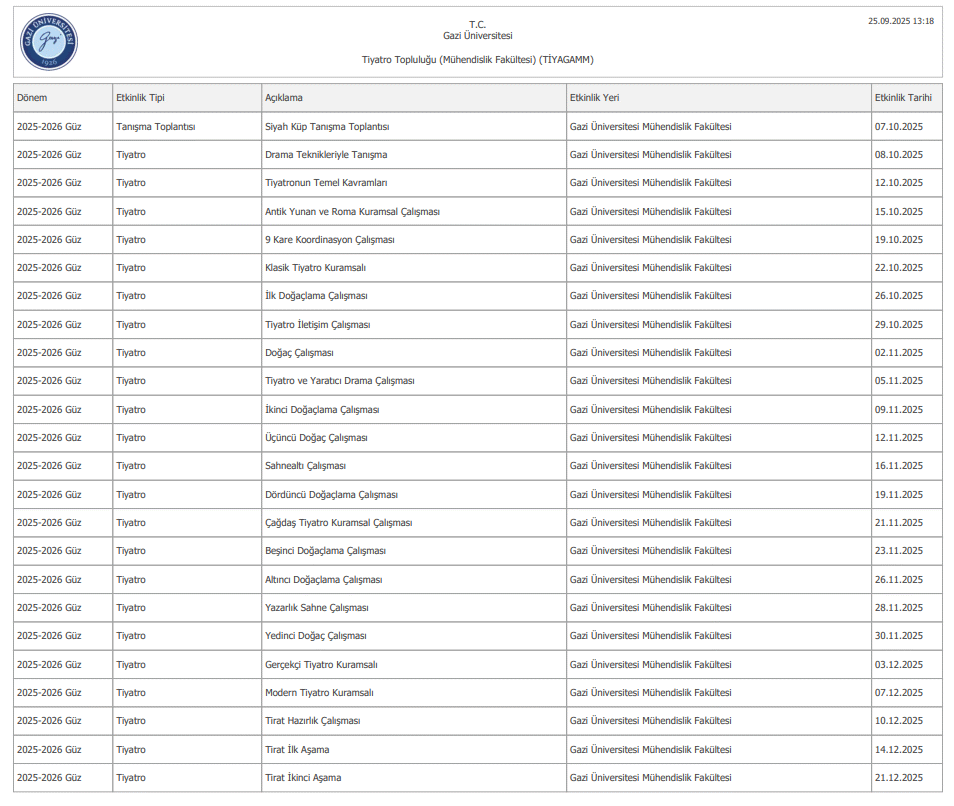Image resolution: width=954 pixels, height=806 pixels.
Task: Select the Yazarlık Sahne Çalışması cell
Action: (x=317, y=608)
